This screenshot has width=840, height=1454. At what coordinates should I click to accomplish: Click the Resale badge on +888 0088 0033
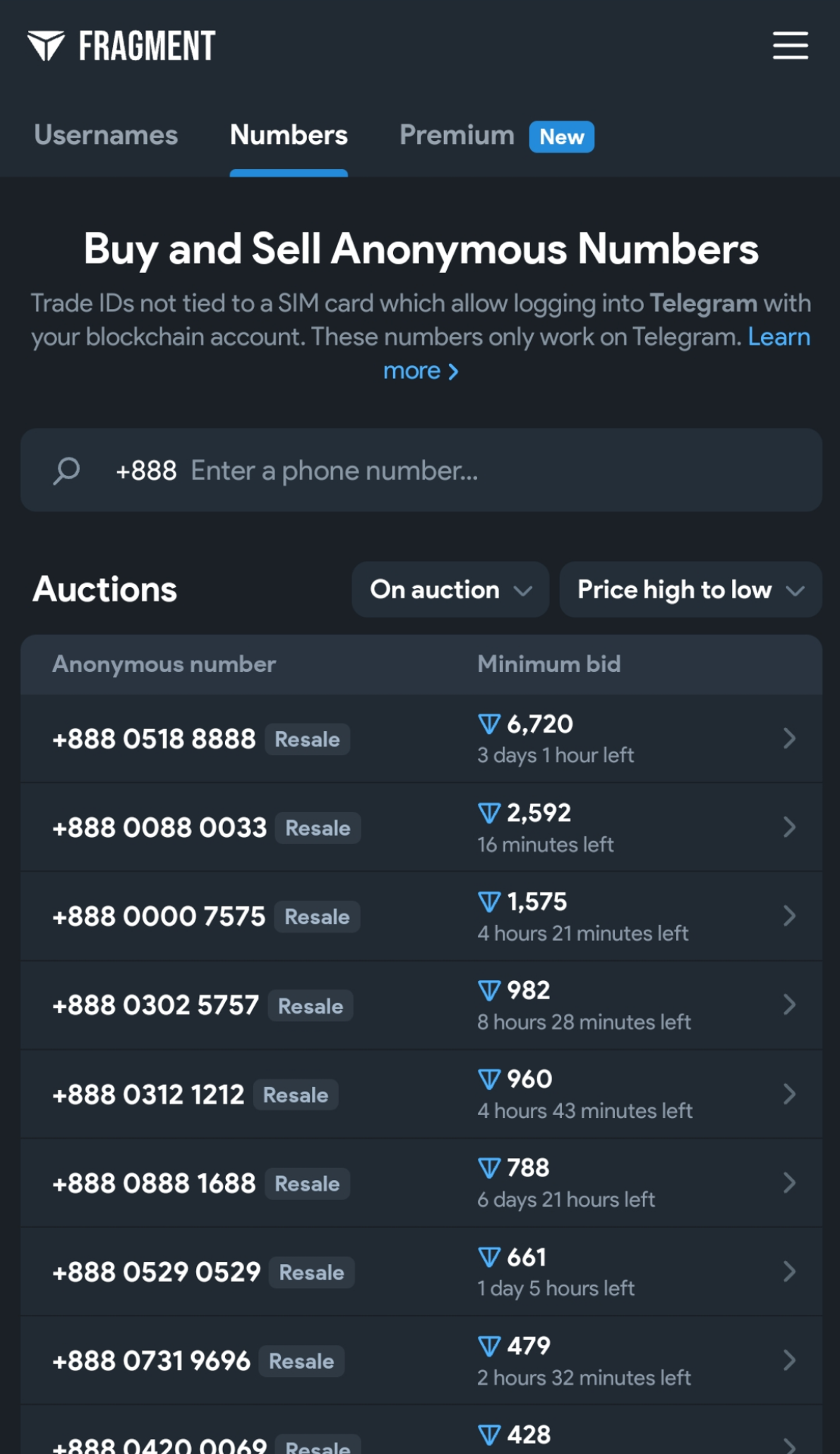point(318,828)
